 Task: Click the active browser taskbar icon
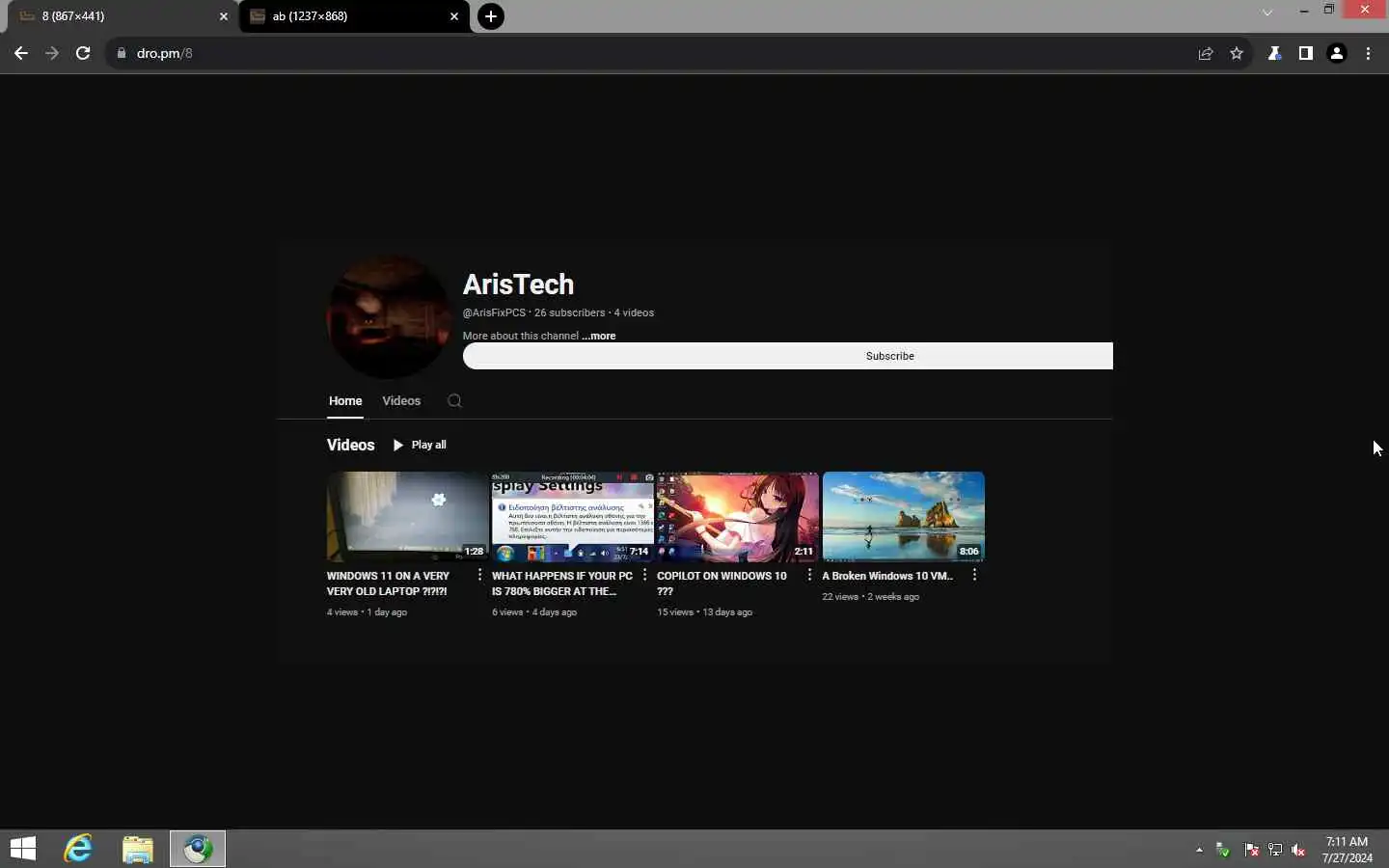(198, 849)
